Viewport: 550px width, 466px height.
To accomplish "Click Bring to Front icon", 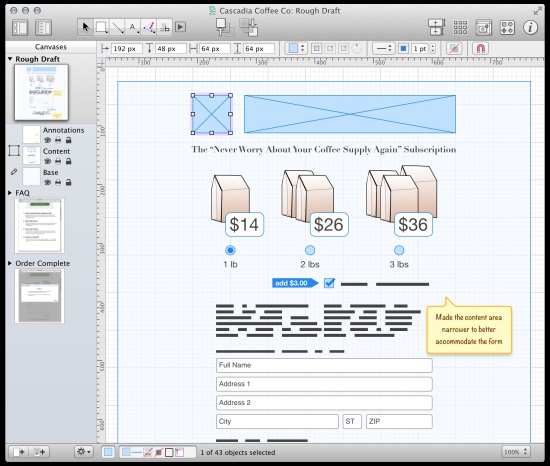I will coord(224,27).
